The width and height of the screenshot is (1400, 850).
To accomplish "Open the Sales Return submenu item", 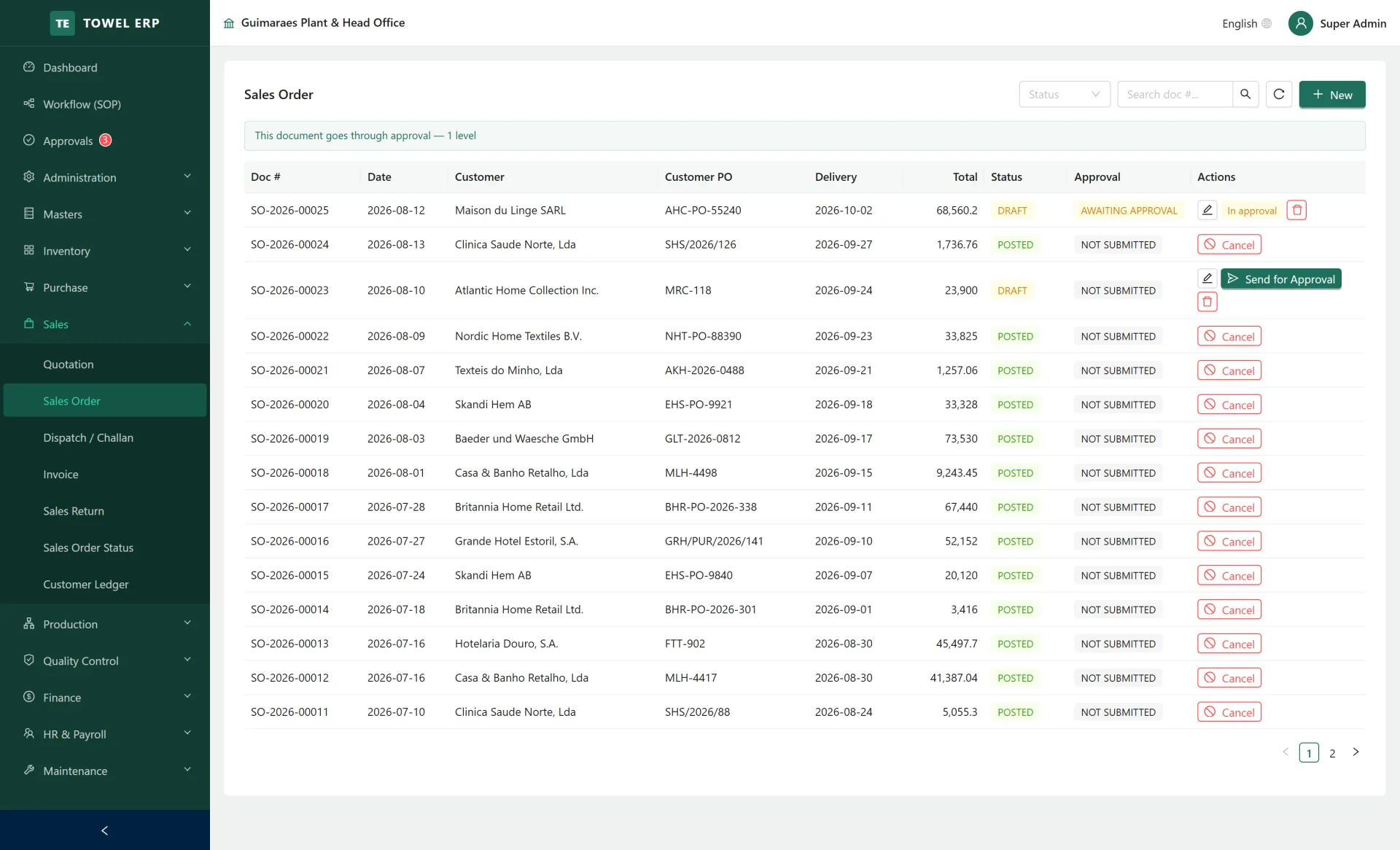I will pos(105,510).
